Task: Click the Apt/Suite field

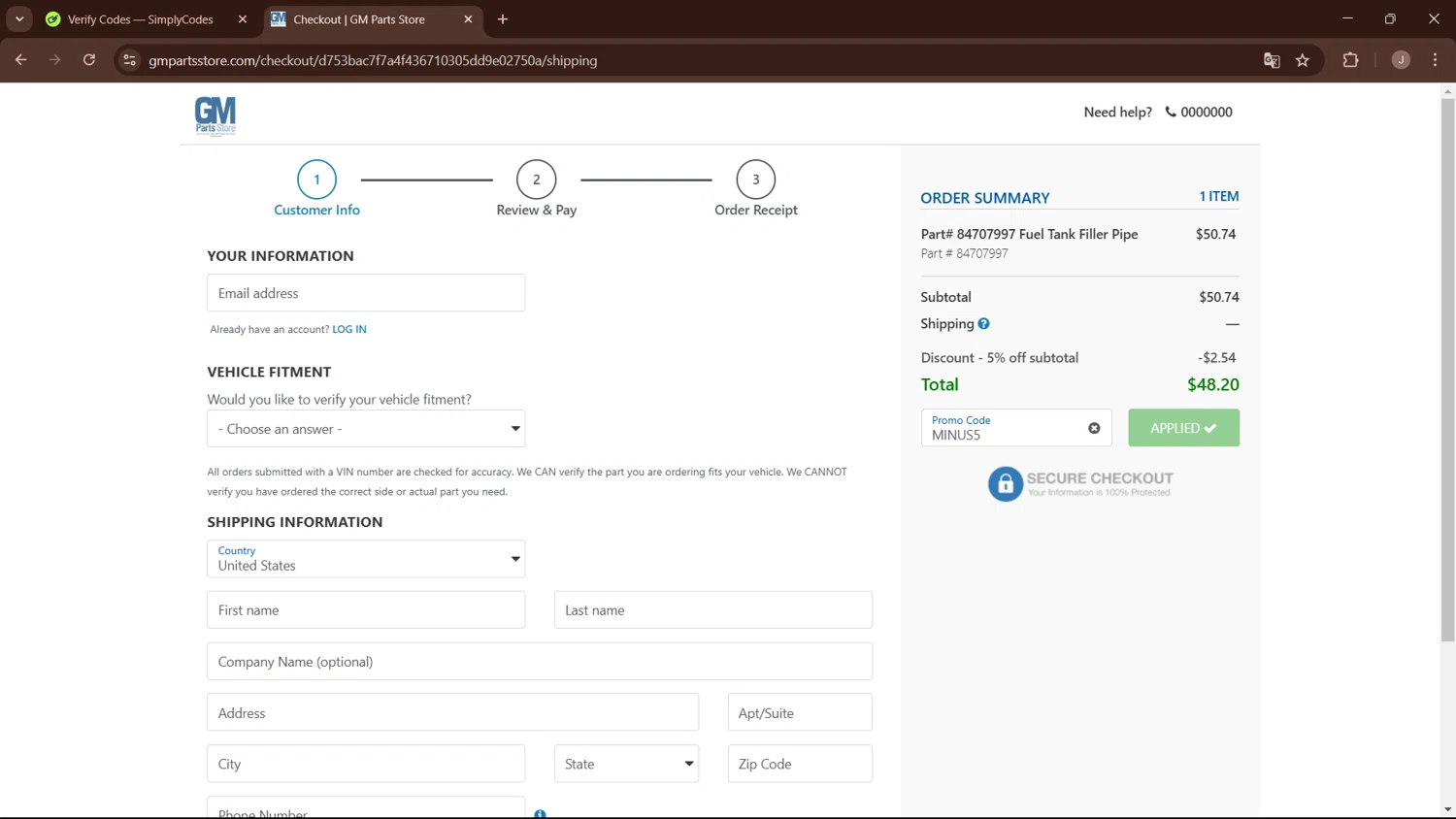Action: tap(800, 712)
